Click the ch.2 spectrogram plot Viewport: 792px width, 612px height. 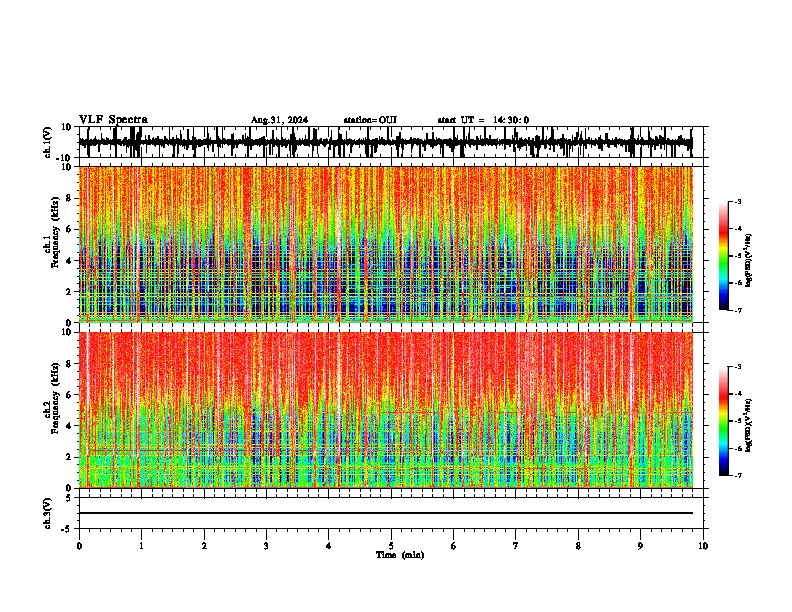pyautogui.click(x=386, y=410)
